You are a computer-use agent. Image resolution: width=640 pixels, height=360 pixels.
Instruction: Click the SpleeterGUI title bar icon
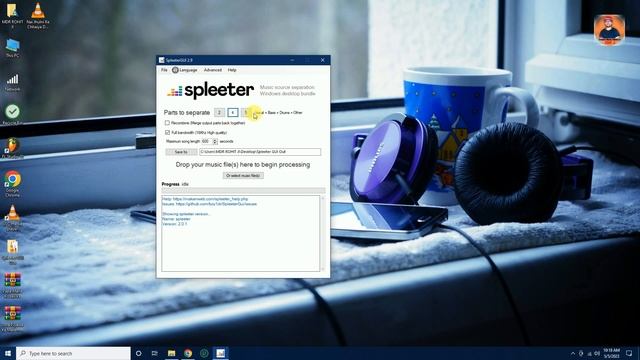point(162,60)
